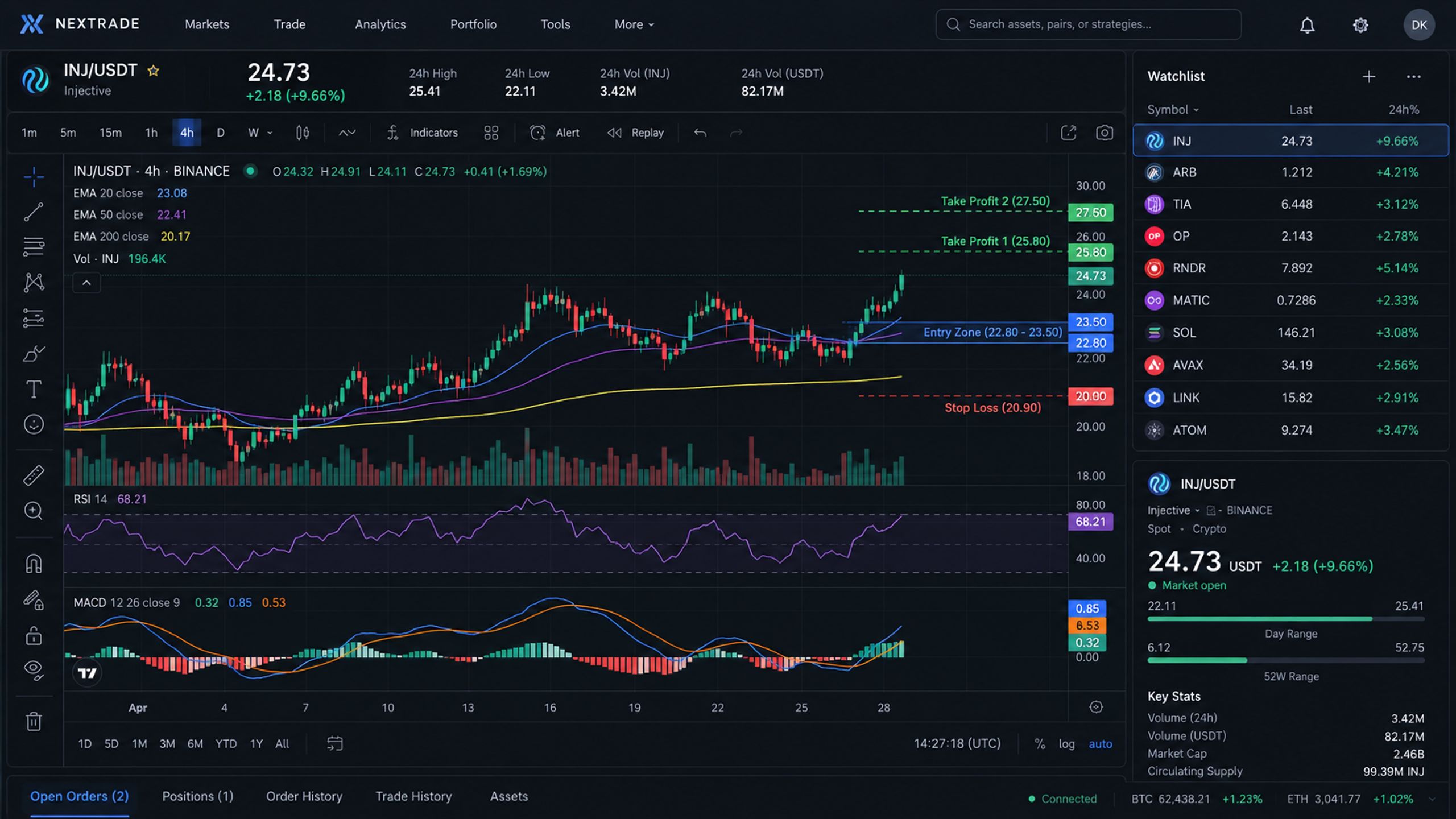Screen dimensions: 1456x819
Task: Open the emoji icons tool
Action: [x=34, y=424]
